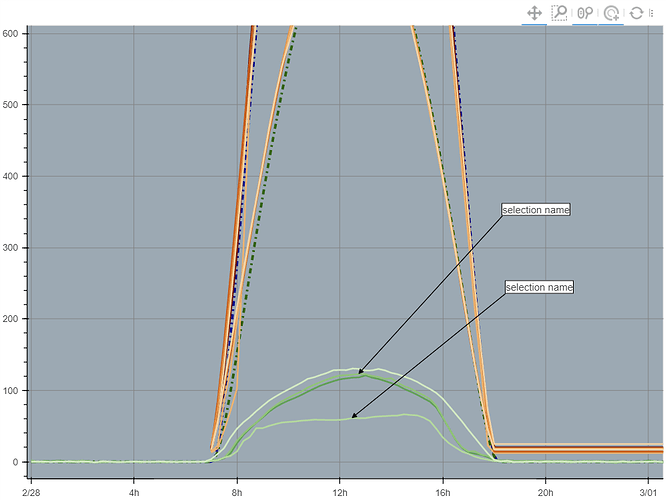This screenshot has width=666, height=500.
Task: Open the toolbar overflow menu
Action: 651,13
